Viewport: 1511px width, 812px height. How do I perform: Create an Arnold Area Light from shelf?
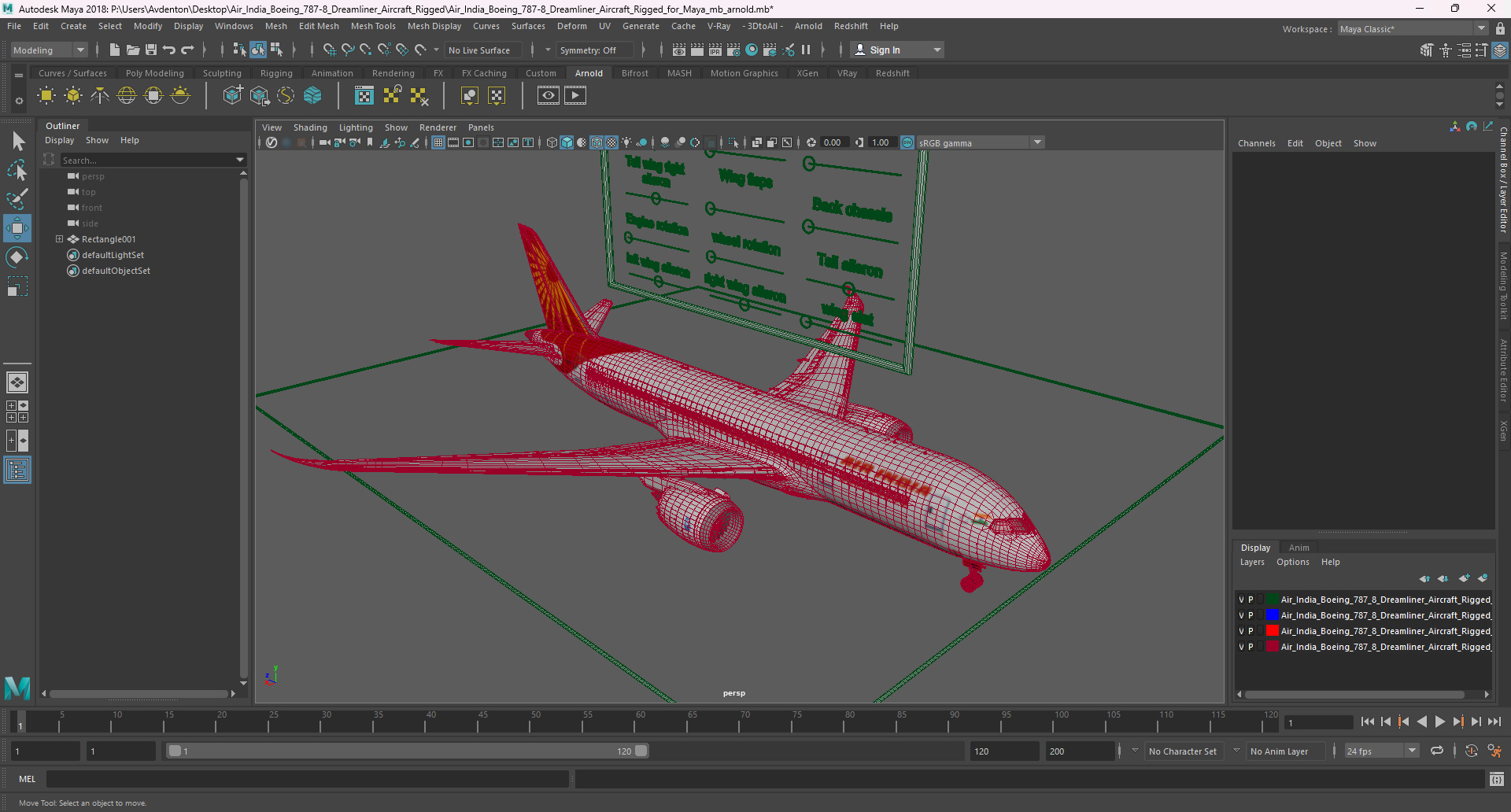46,96
